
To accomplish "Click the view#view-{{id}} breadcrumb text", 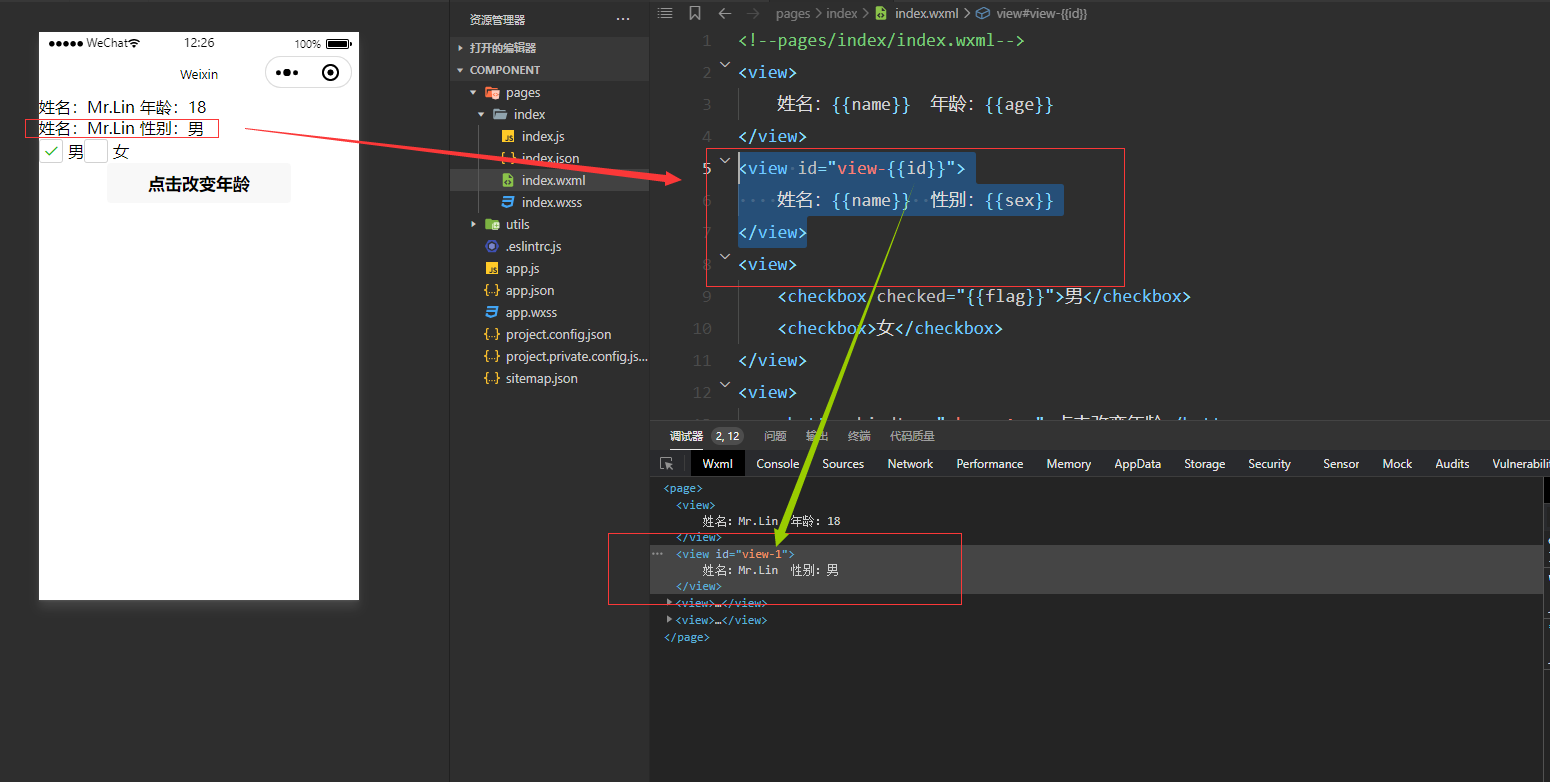I will (1042, 13).
